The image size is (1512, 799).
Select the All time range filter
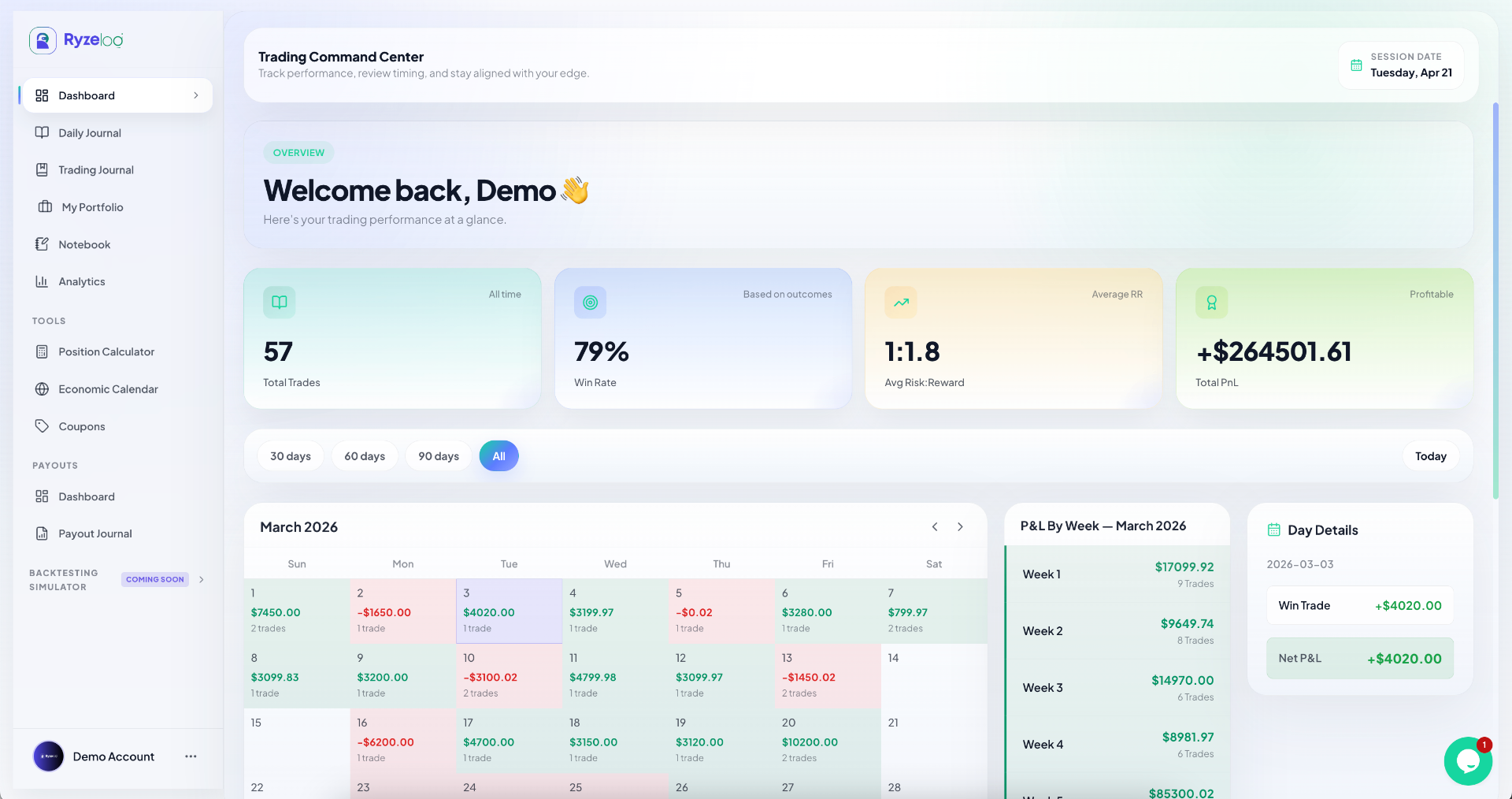click(x=499, y=456)
